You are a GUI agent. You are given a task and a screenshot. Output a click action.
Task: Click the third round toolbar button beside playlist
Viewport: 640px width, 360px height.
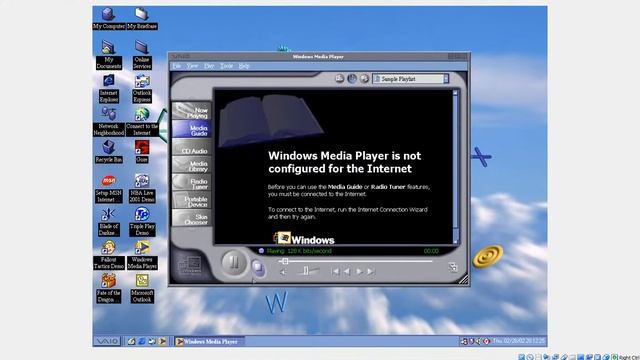pos(364,78)
